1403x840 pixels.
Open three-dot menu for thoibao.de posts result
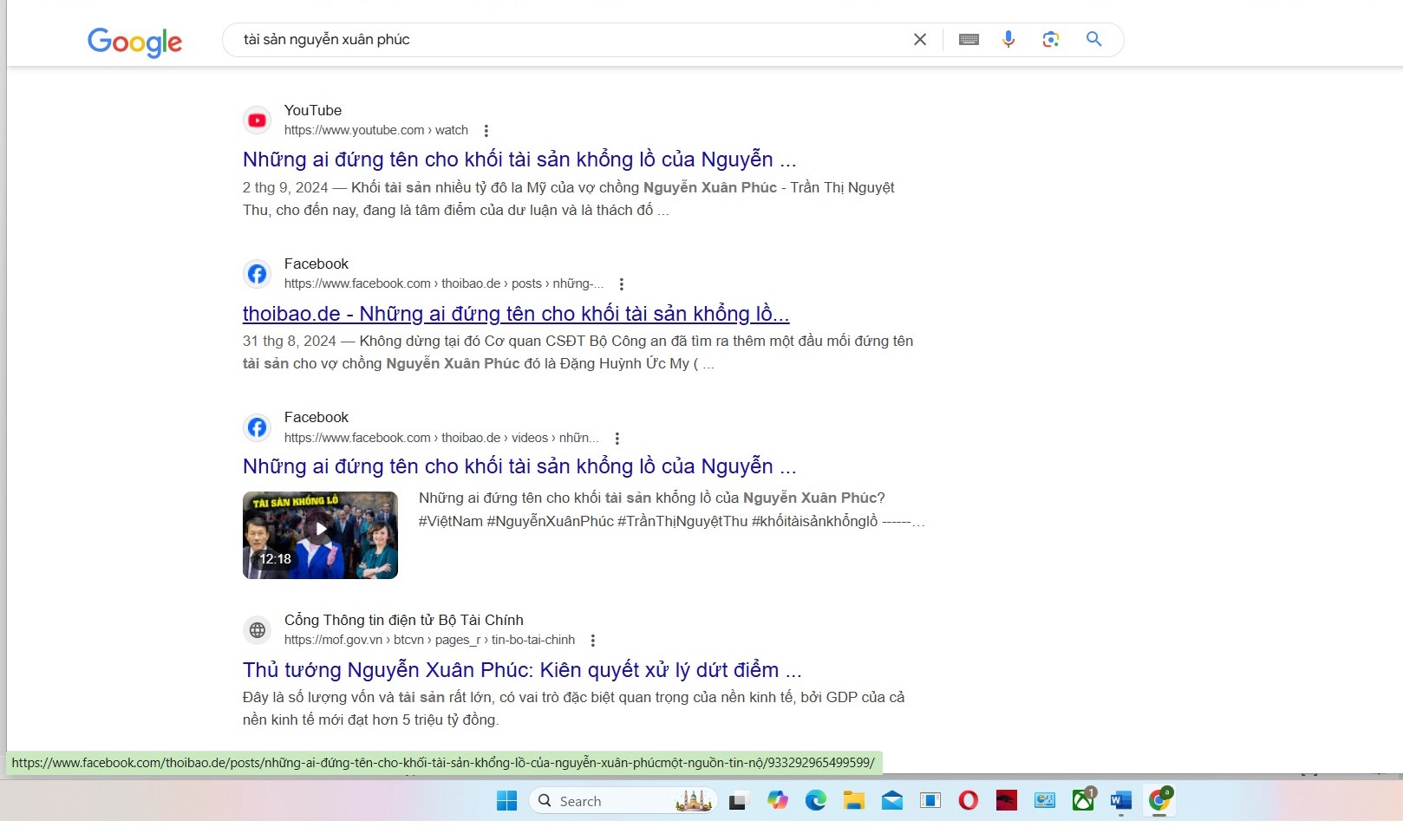622,284
